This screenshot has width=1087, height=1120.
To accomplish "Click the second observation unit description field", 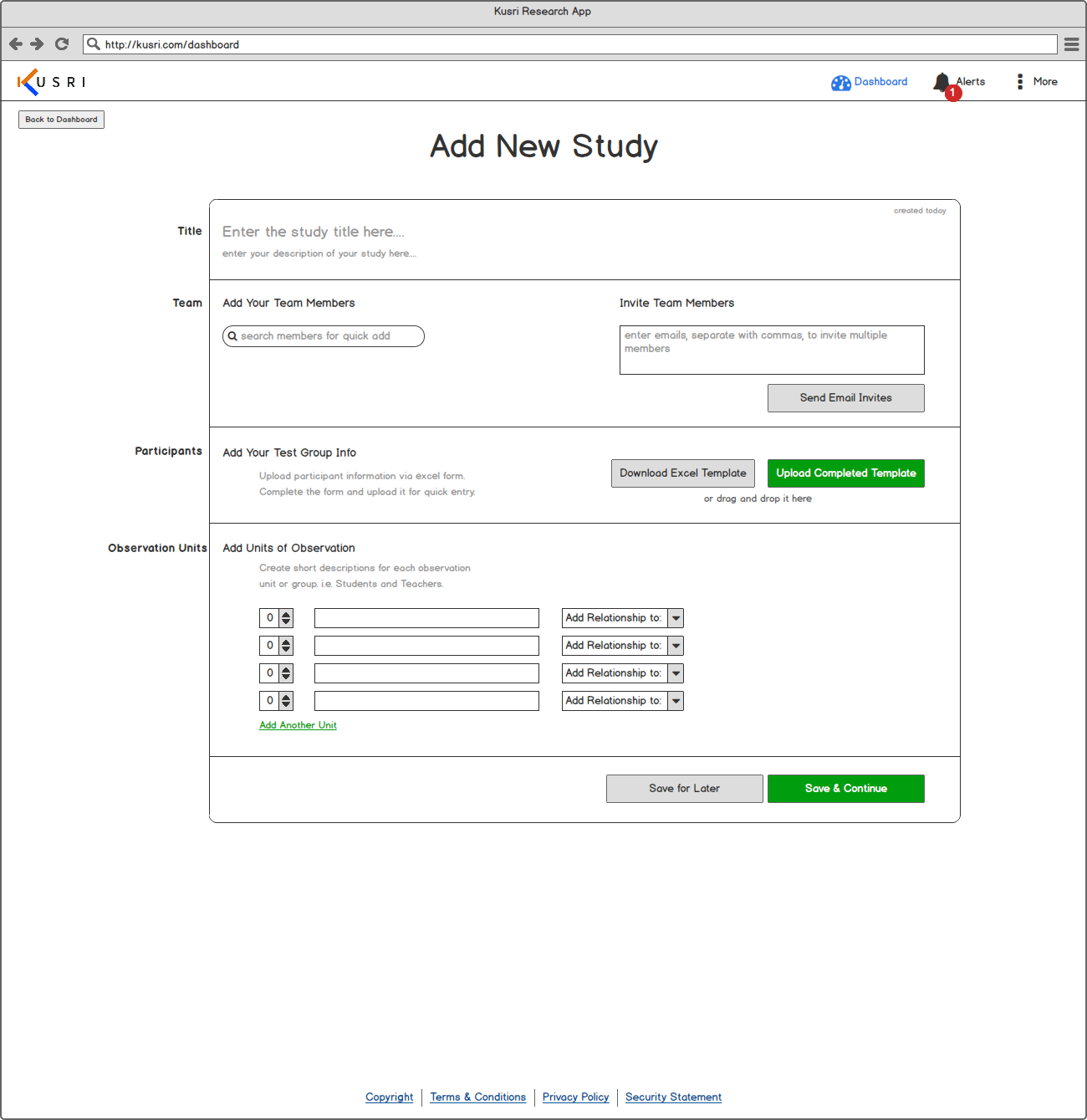I will (x=426, y=646).
